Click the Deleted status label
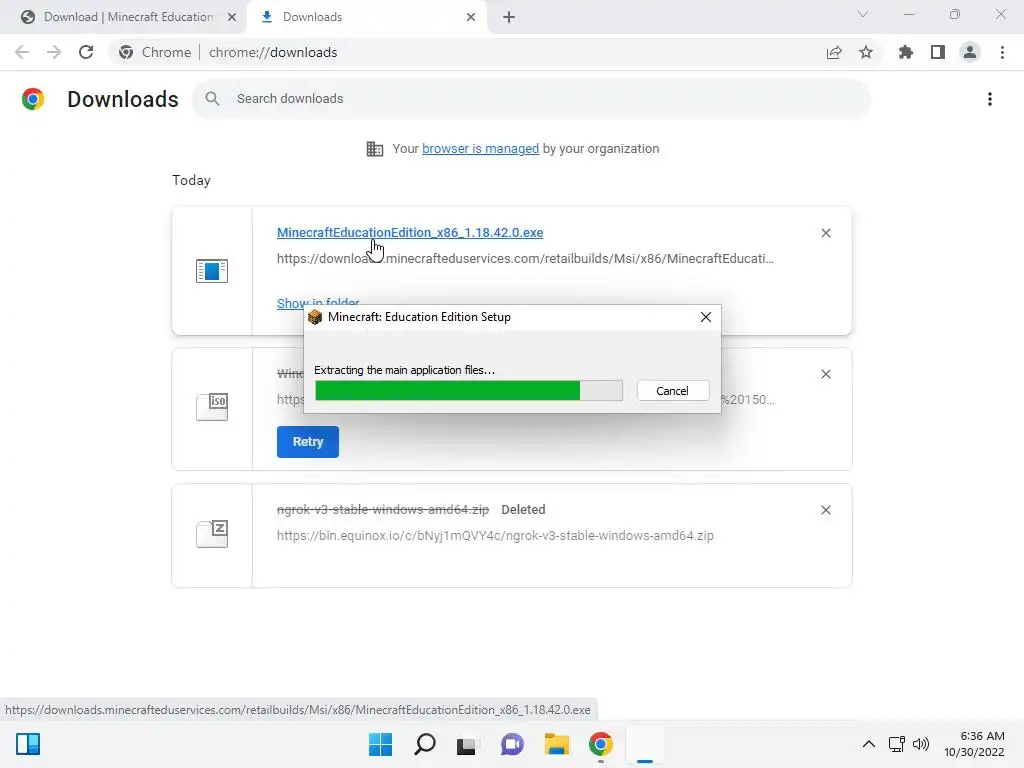The image size is (1024, 768). [523, 509]
